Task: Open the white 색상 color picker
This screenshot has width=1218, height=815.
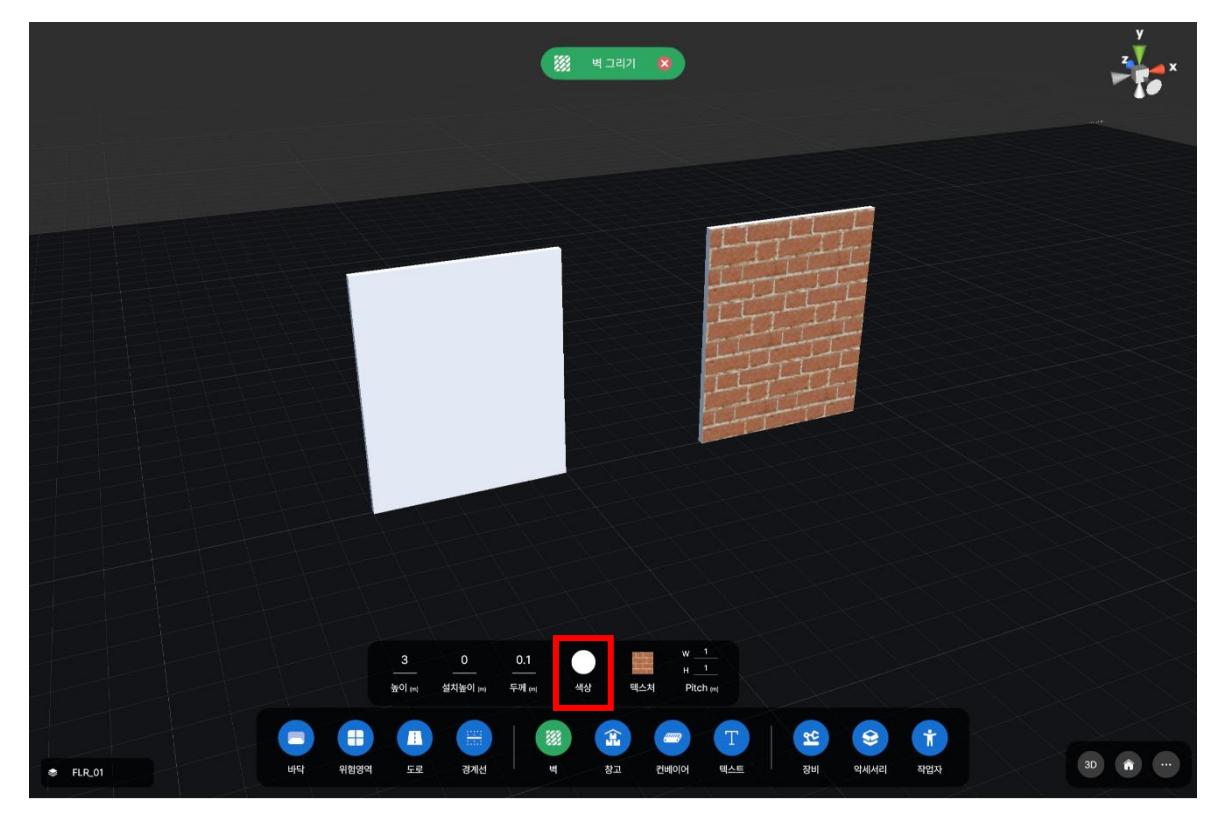Action: coord(583,662)
